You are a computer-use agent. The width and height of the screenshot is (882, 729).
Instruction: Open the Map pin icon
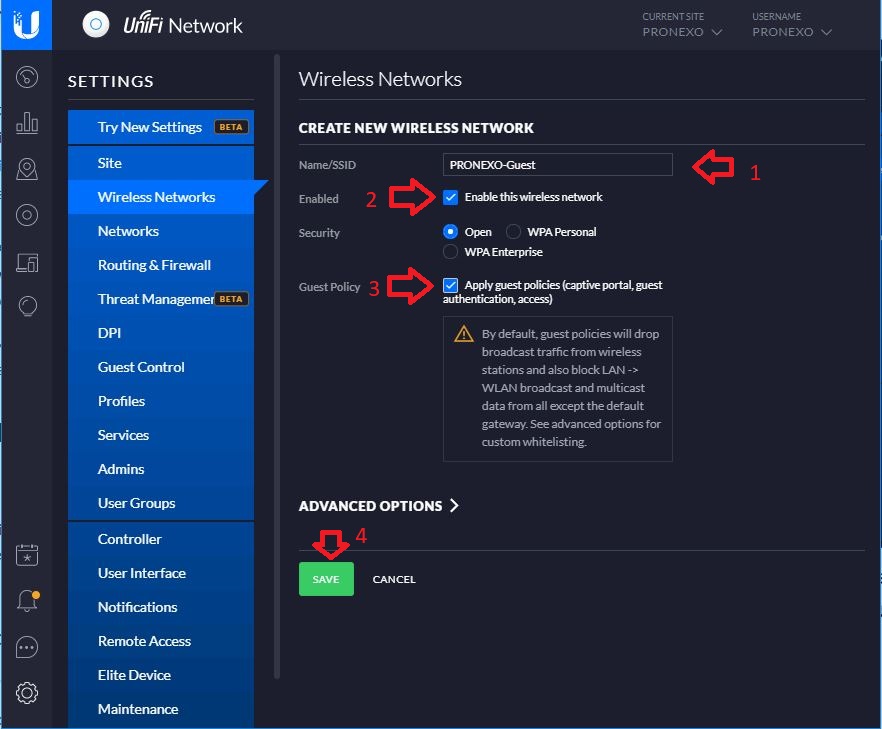pos(27,169)
